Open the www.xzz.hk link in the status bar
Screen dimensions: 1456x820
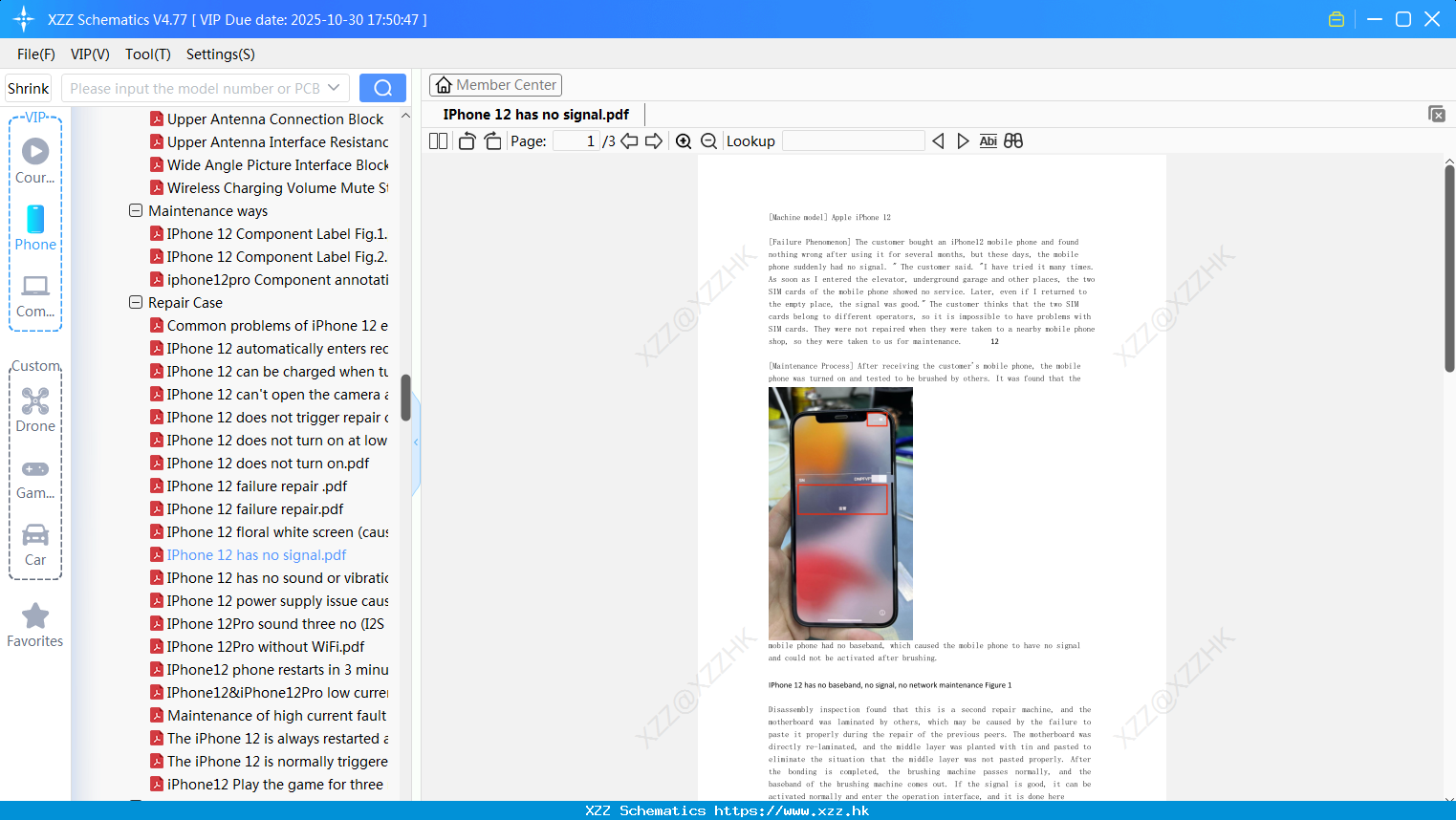click(792, 810)
